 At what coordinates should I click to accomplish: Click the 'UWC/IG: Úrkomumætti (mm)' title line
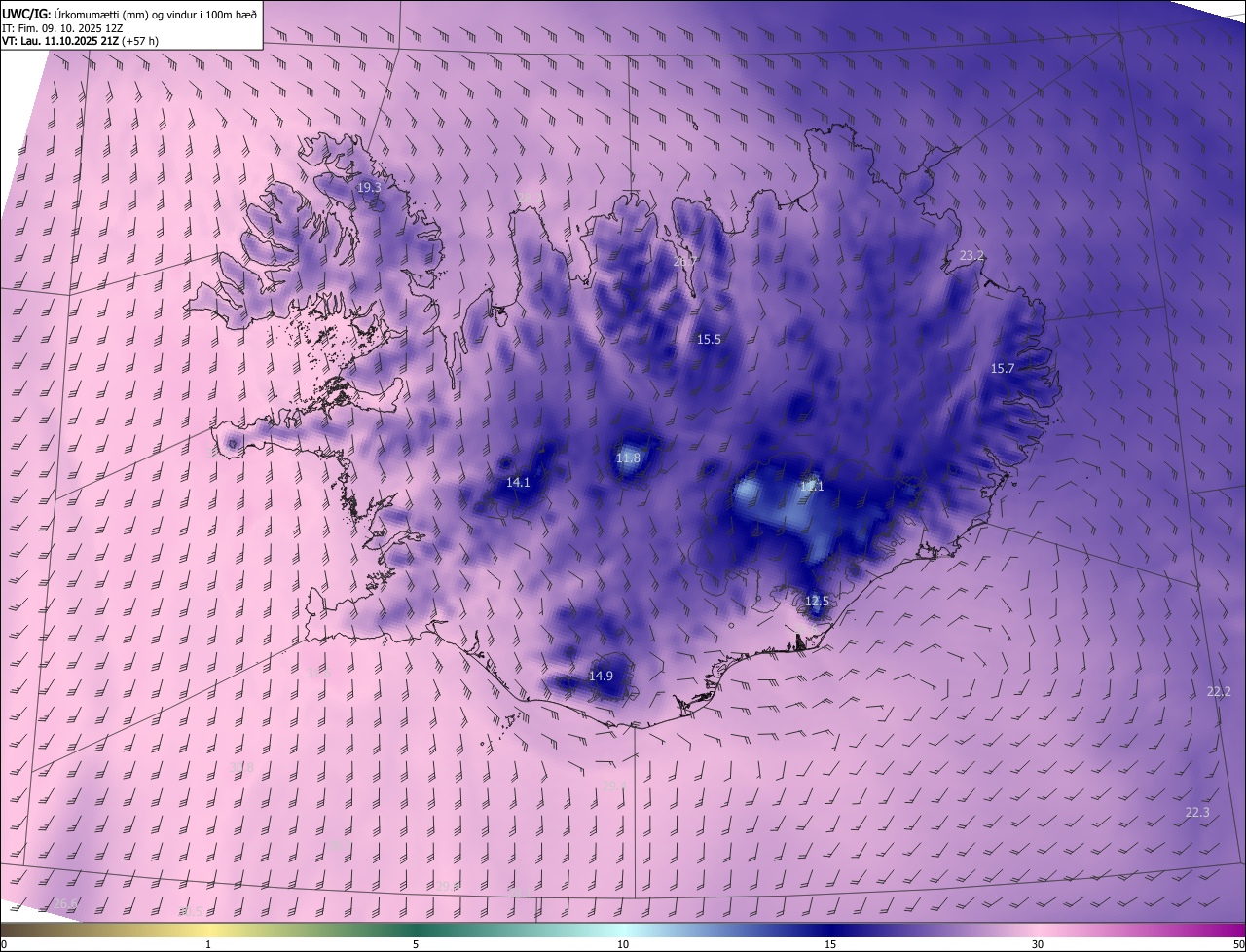tap(129, 14)
